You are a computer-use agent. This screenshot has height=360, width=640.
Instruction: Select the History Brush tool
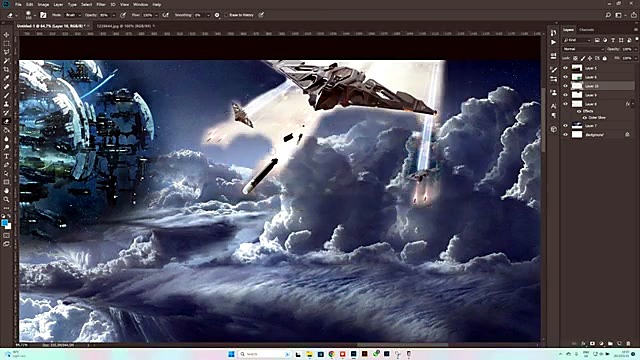[x=7, y=112]
